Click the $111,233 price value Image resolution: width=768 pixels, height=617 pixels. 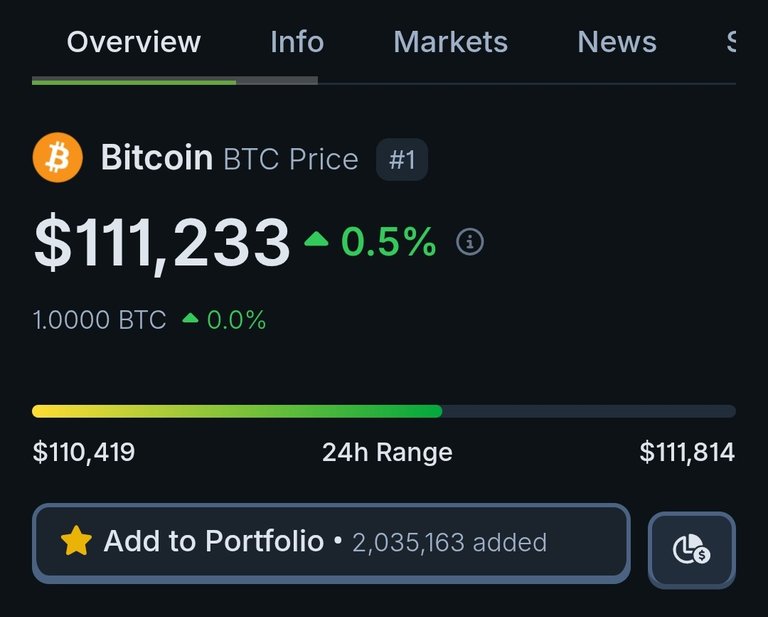pos(162,243)
